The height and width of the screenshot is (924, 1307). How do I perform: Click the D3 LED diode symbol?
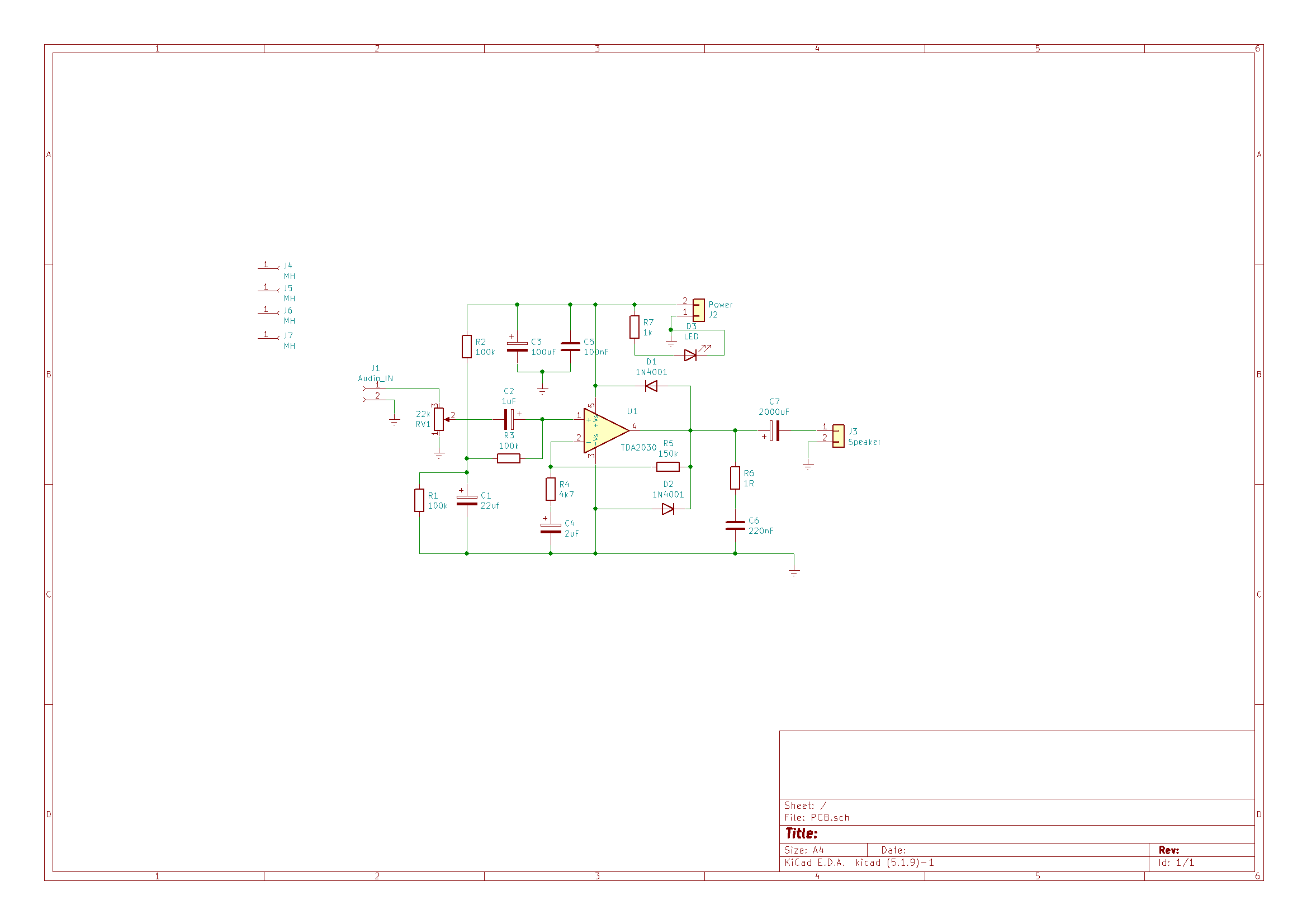tap(690, 356)
